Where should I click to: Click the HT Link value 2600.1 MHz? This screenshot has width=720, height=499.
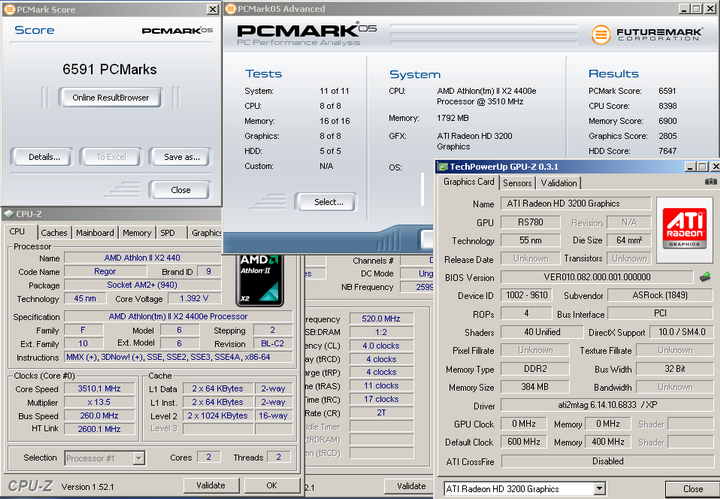pos(99,429)
